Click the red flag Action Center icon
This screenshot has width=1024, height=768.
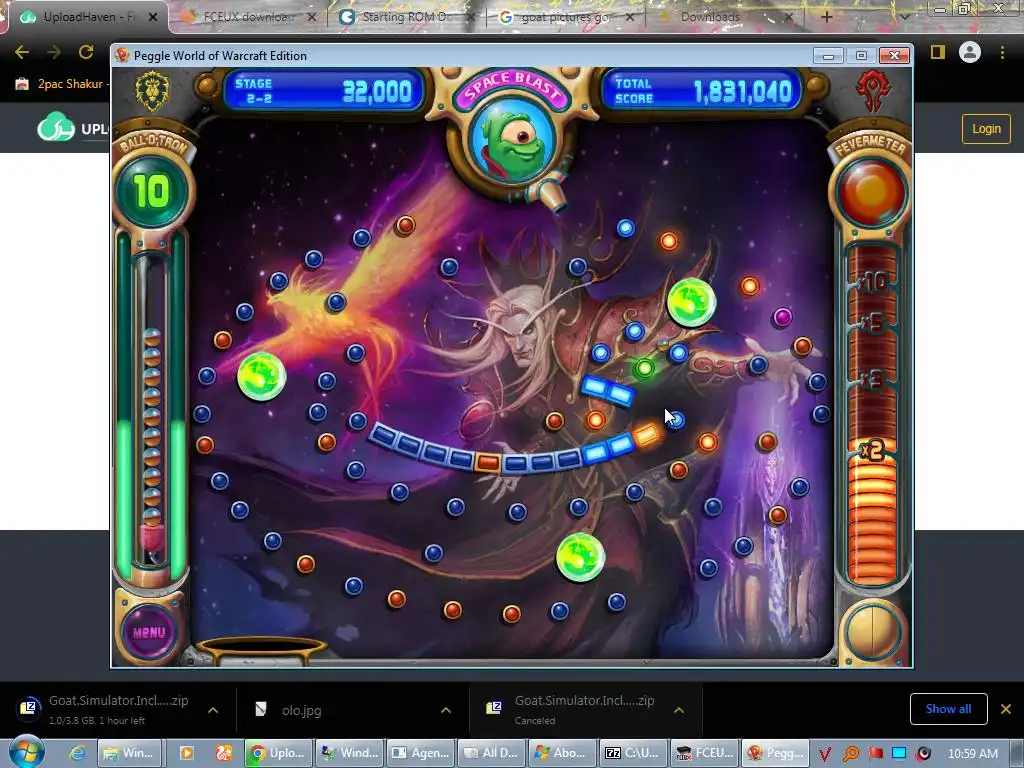[x=875, y=754]
